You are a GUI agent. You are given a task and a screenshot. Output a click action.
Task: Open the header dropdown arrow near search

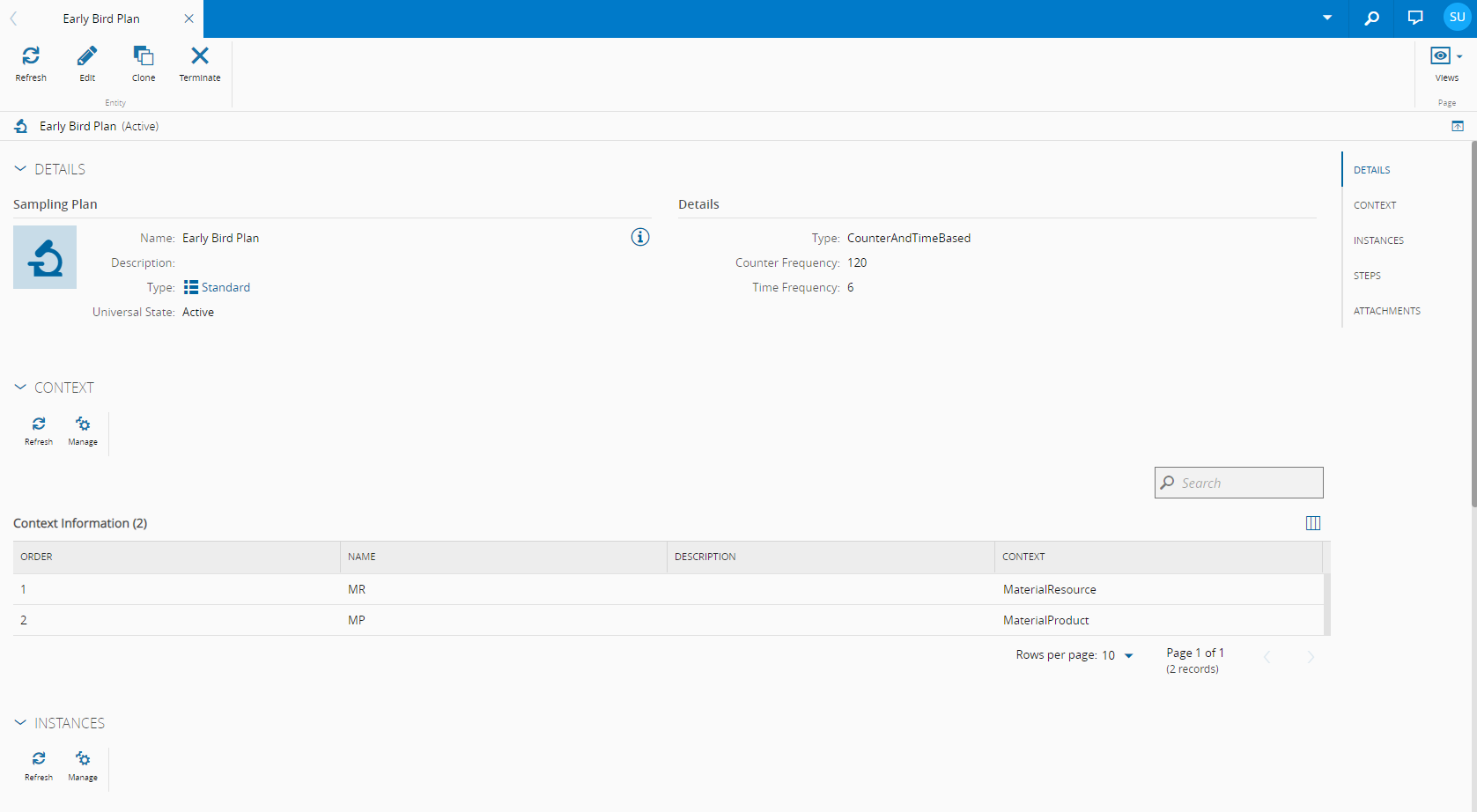[1327, 18]
